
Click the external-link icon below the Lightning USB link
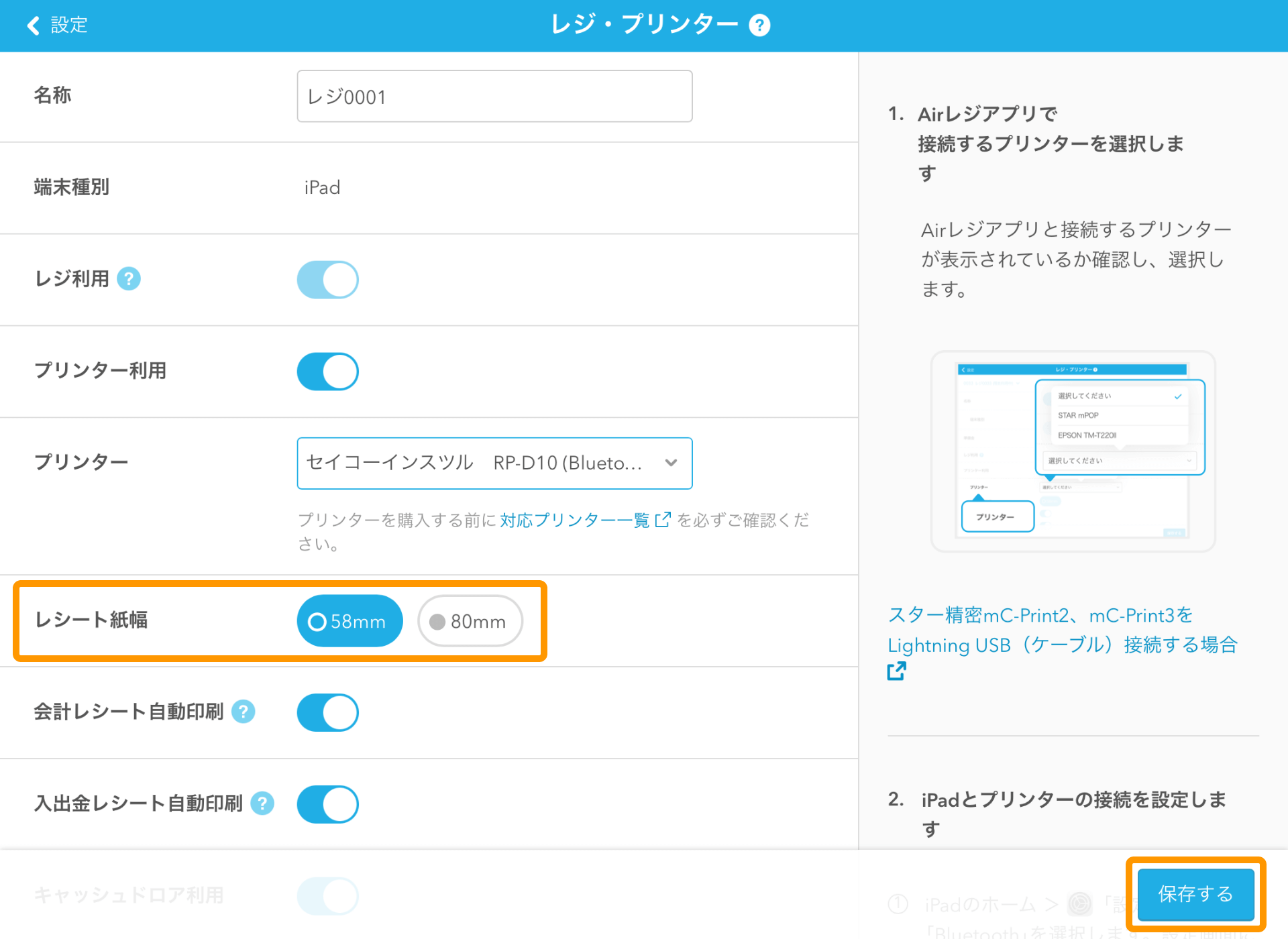[896, 670]
